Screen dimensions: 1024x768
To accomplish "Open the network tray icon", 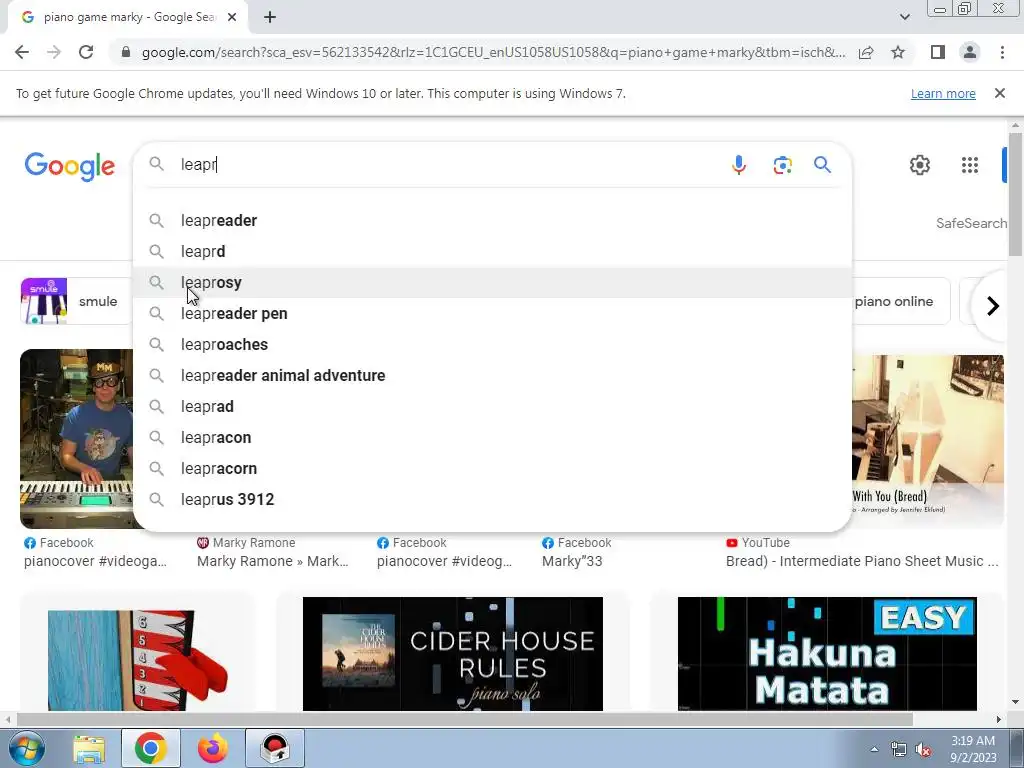I will pyautogui.click(x=899, y=750).
